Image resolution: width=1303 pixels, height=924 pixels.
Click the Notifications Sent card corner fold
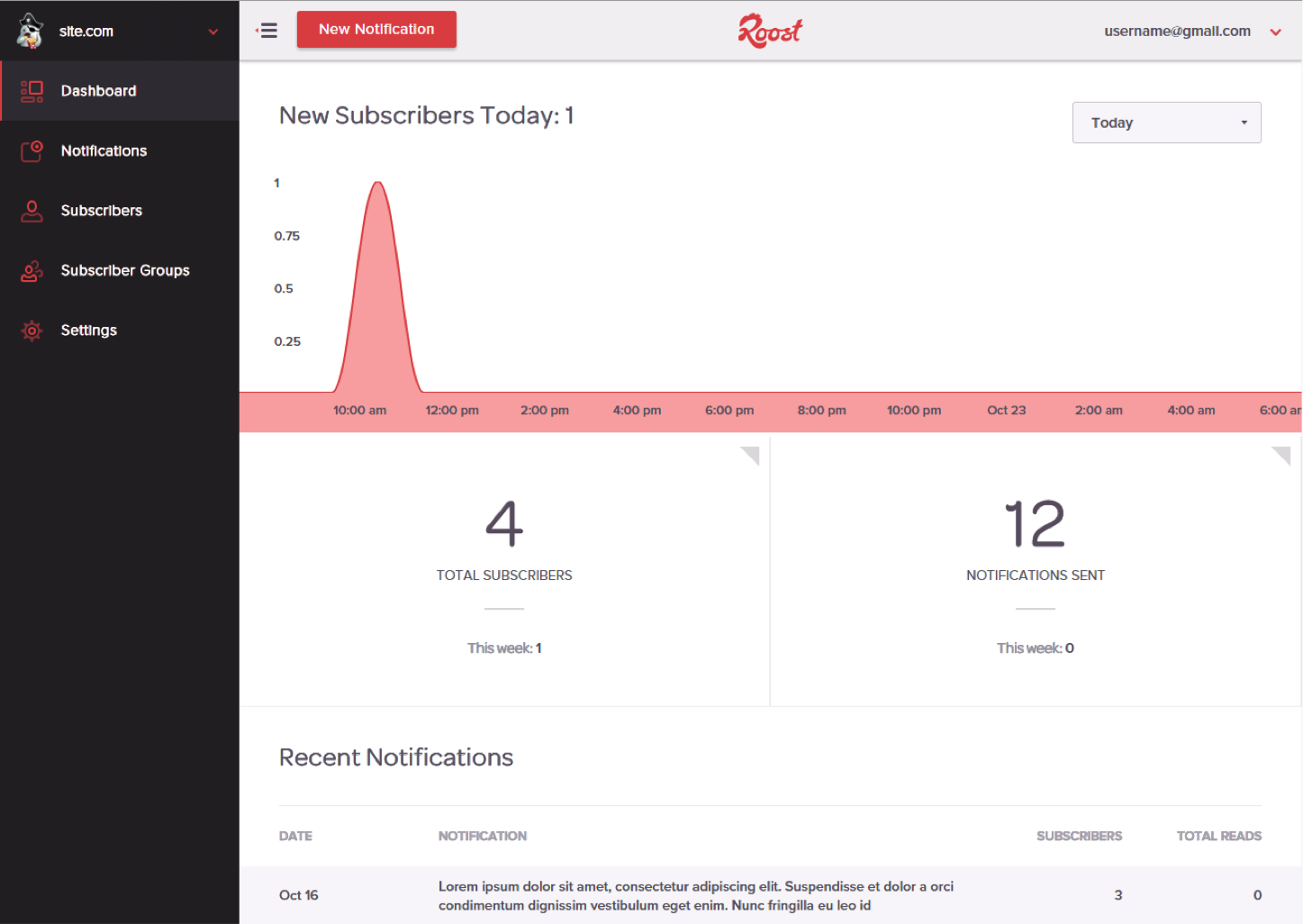point(1283,454)
